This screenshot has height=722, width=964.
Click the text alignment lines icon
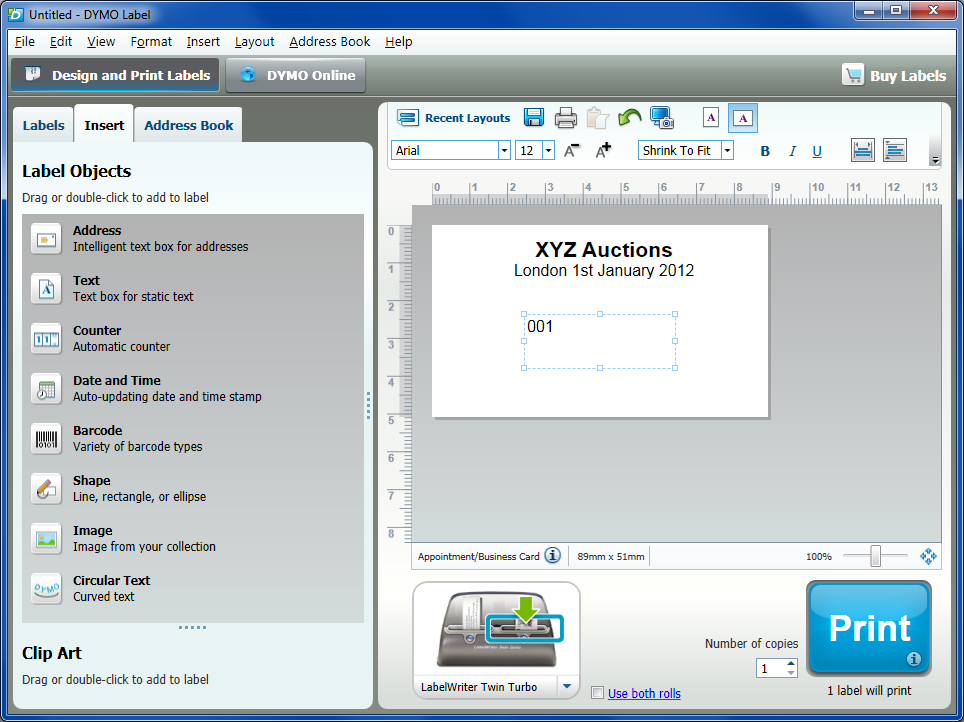pos(895,150)
